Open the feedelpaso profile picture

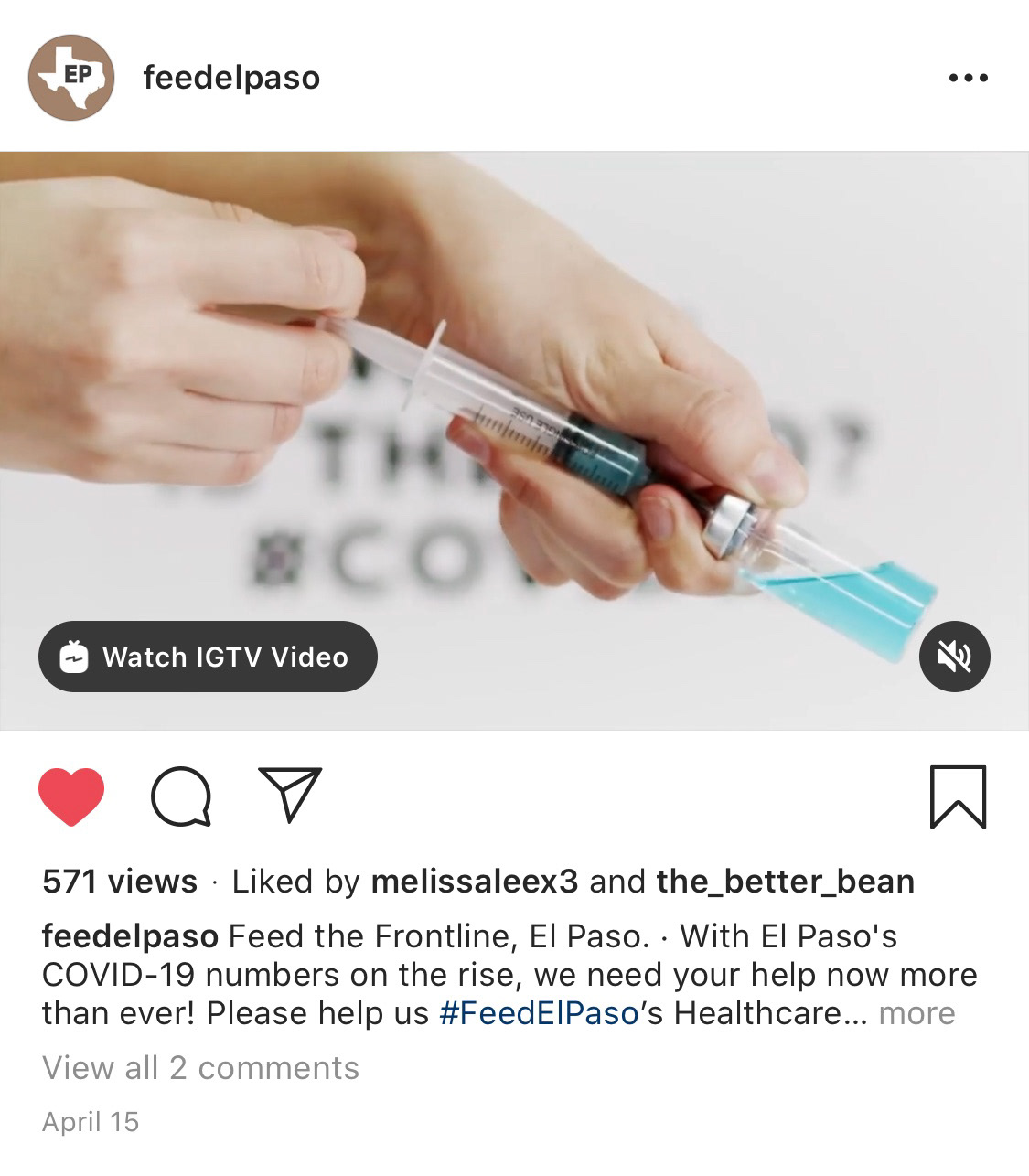click(71, 78)
